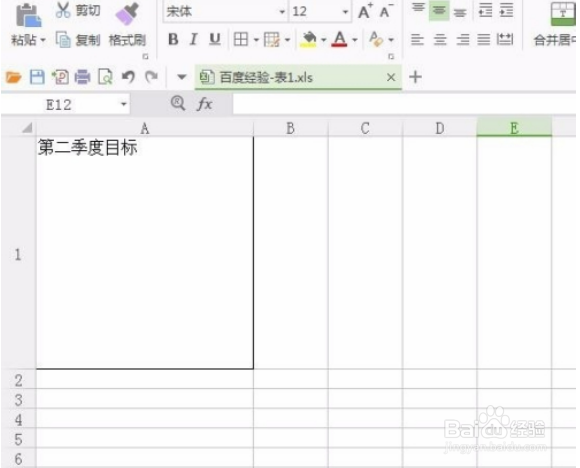Click the distributed alignment icon
This screenshot has height=468, width=580.
(505, 39)
